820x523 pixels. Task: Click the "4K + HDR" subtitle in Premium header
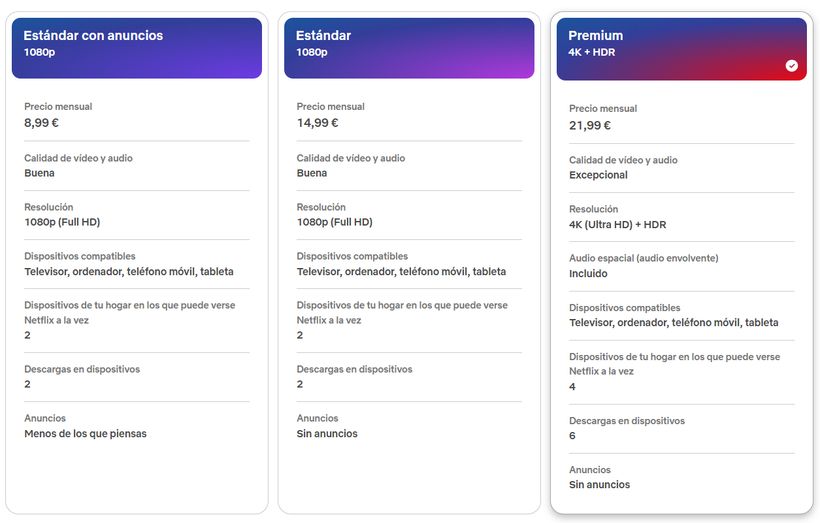(592, 52)
